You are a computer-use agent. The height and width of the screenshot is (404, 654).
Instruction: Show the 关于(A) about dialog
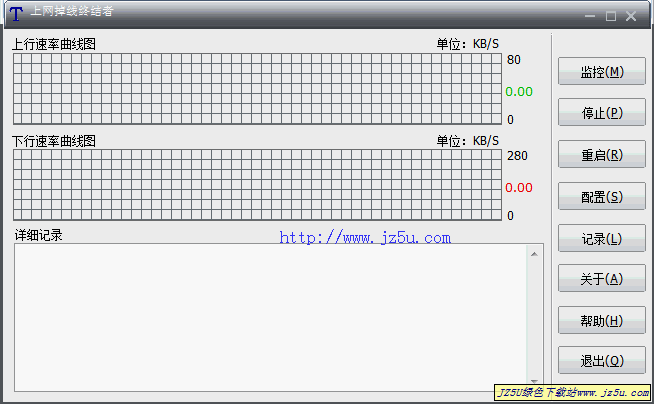click(x=601, y=279)
